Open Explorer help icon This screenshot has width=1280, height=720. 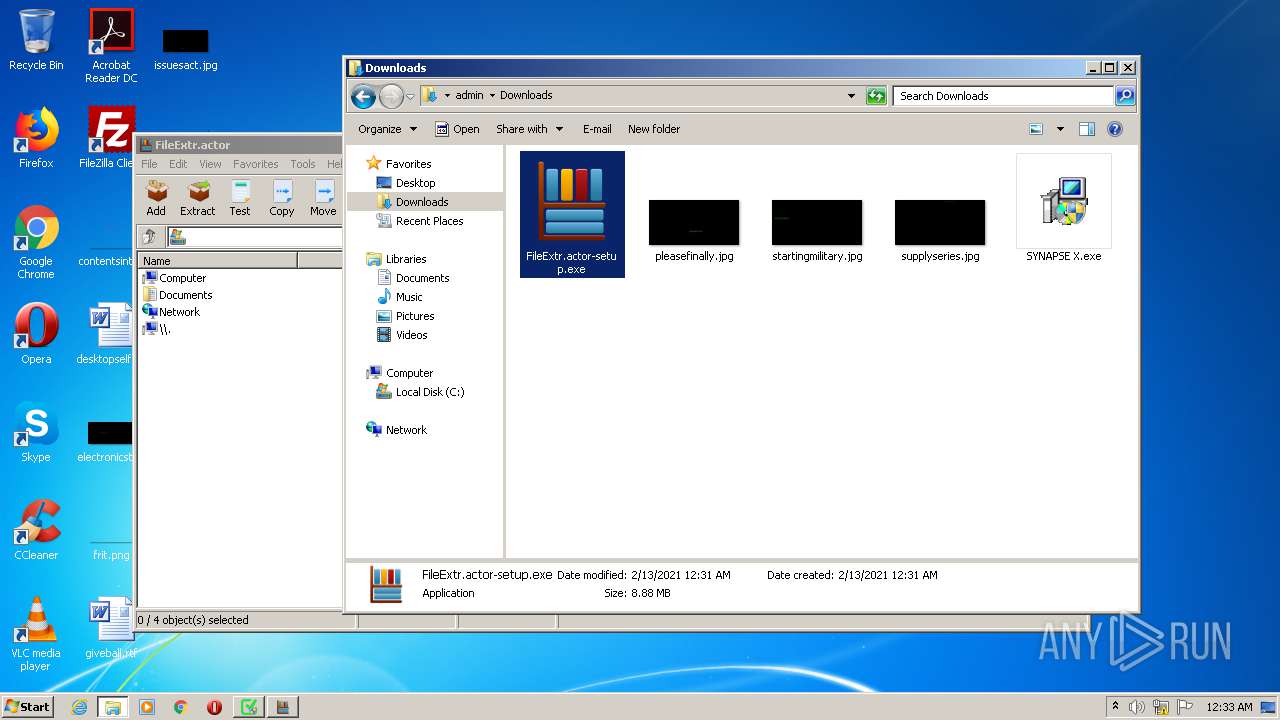[x=1115, y=129]
